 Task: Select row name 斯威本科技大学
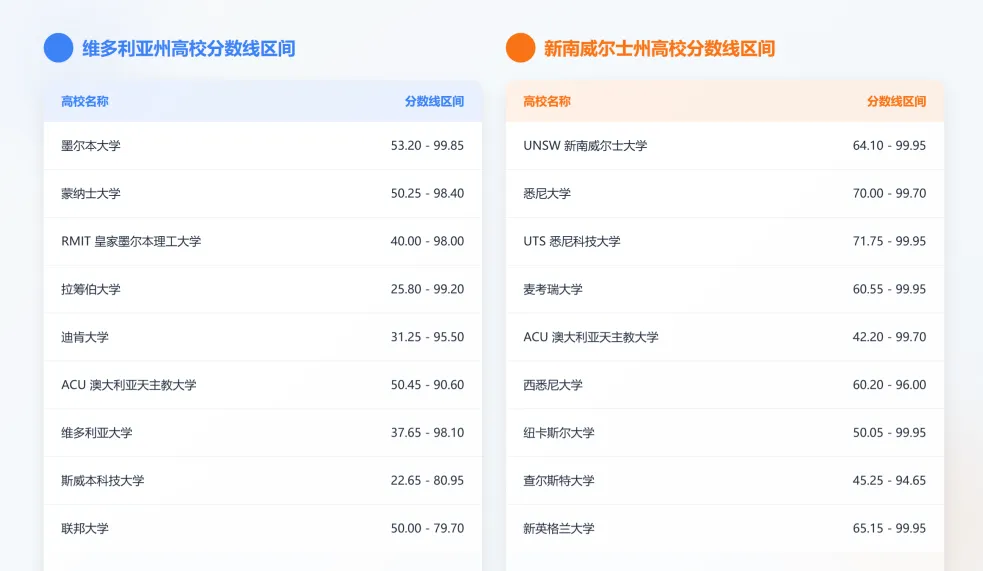(x=103, y=481)
